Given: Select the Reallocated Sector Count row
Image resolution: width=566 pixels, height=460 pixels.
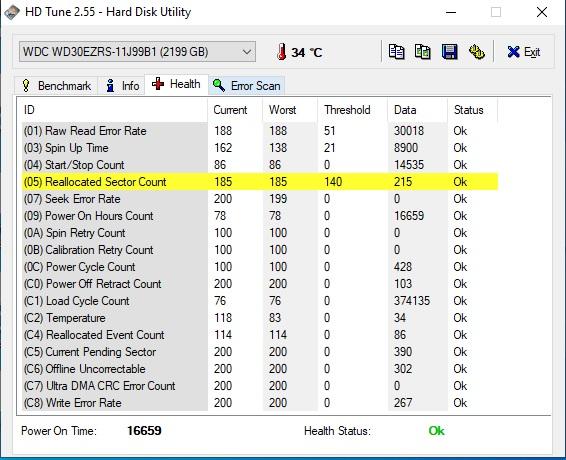Looking at the screenshot, I should (x=260, y=182).
